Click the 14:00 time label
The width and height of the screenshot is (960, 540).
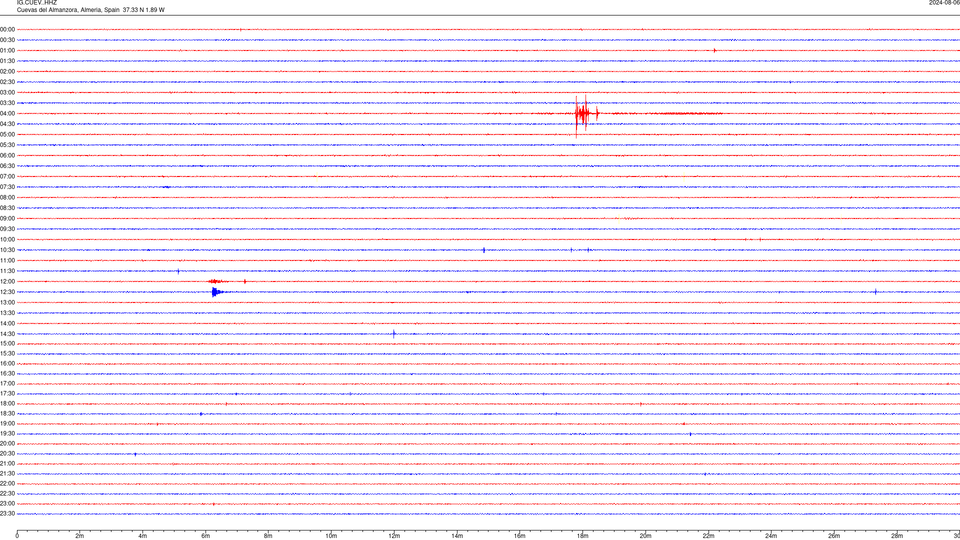point(7,323)
